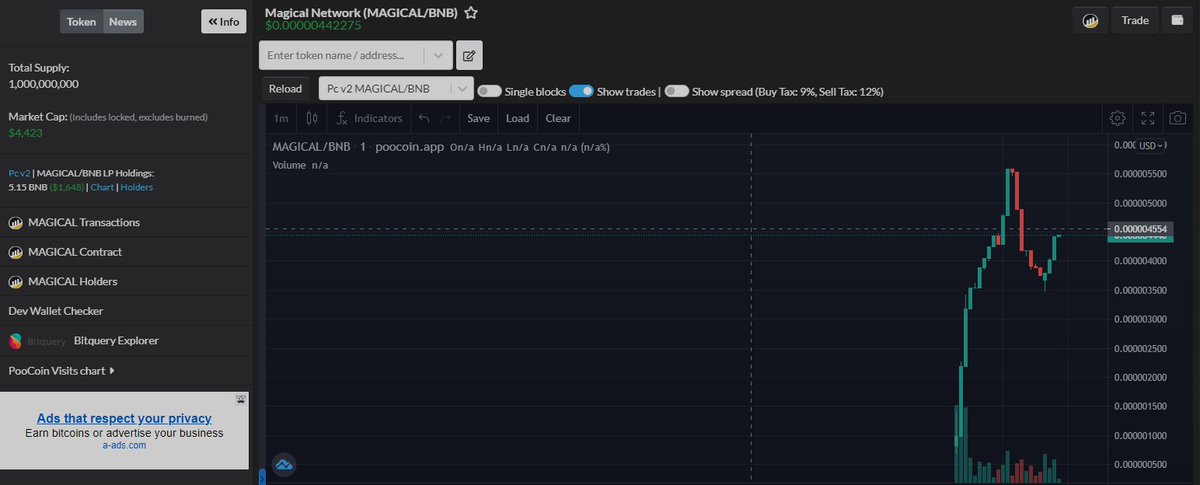Open the Pc v2 MAGICAL/BNB pair dropdown

pyautogui.click(x=396, y=88)
